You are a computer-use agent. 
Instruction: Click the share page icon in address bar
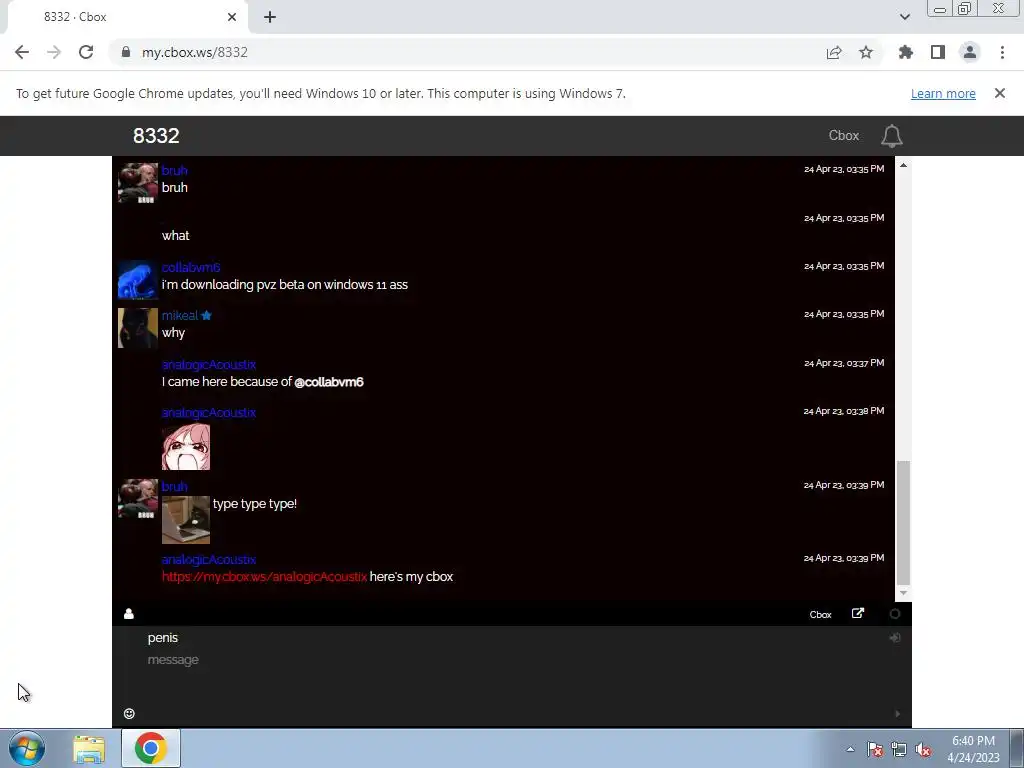(x=834, y=52)
